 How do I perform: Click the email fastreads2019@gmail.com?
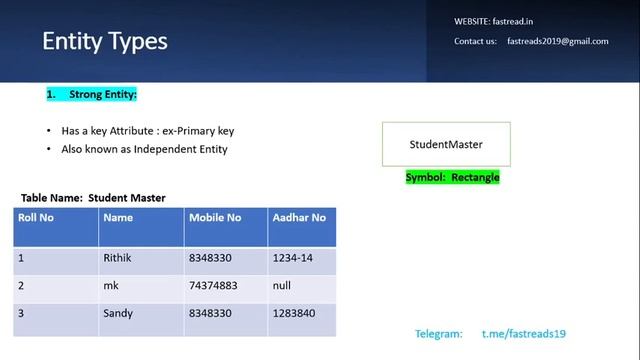(558, 41)
